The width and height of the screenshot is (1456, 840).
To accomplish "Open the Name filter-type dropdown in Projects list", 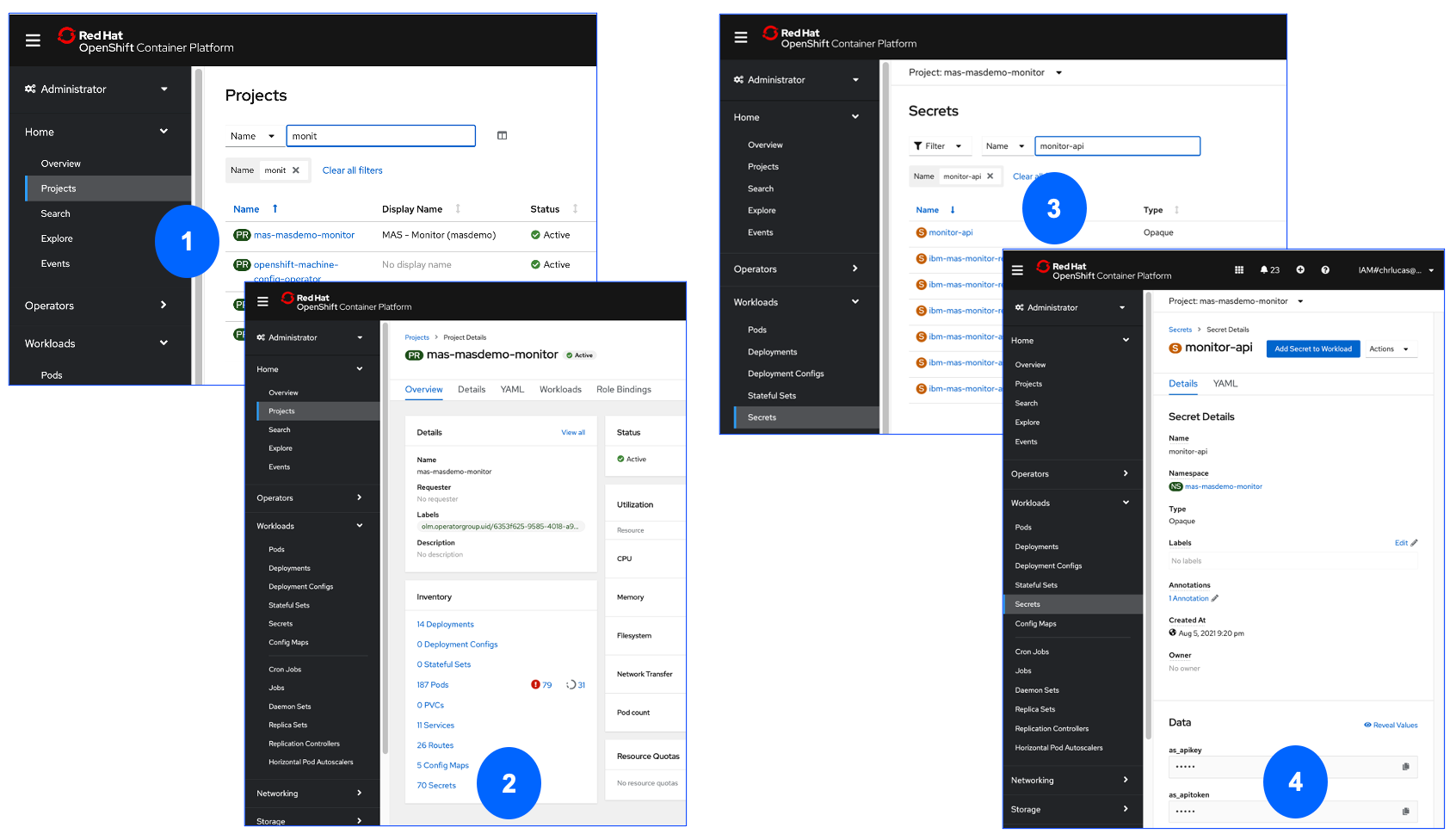I will [252, 136].
